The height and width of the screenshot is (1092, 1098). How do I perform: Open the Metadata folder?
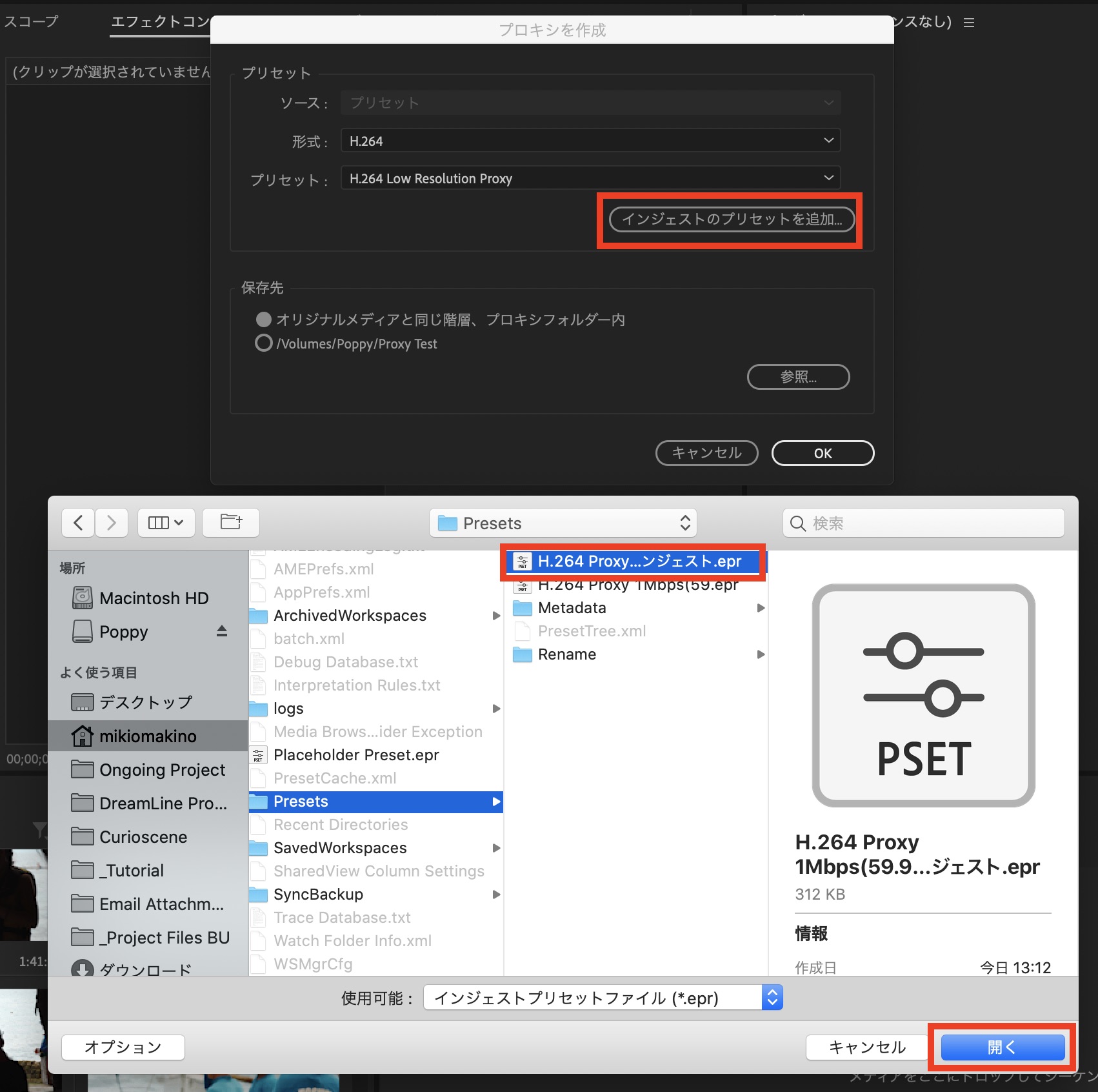point(572,608)
